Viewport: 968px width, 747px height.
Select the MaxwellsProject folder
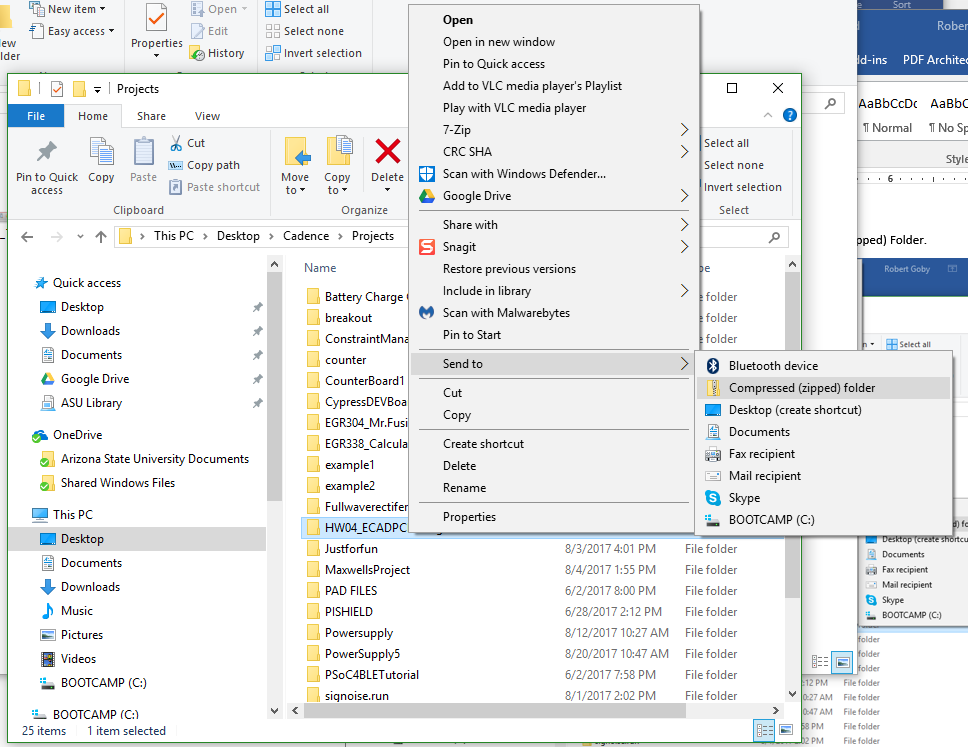(367, 570)
